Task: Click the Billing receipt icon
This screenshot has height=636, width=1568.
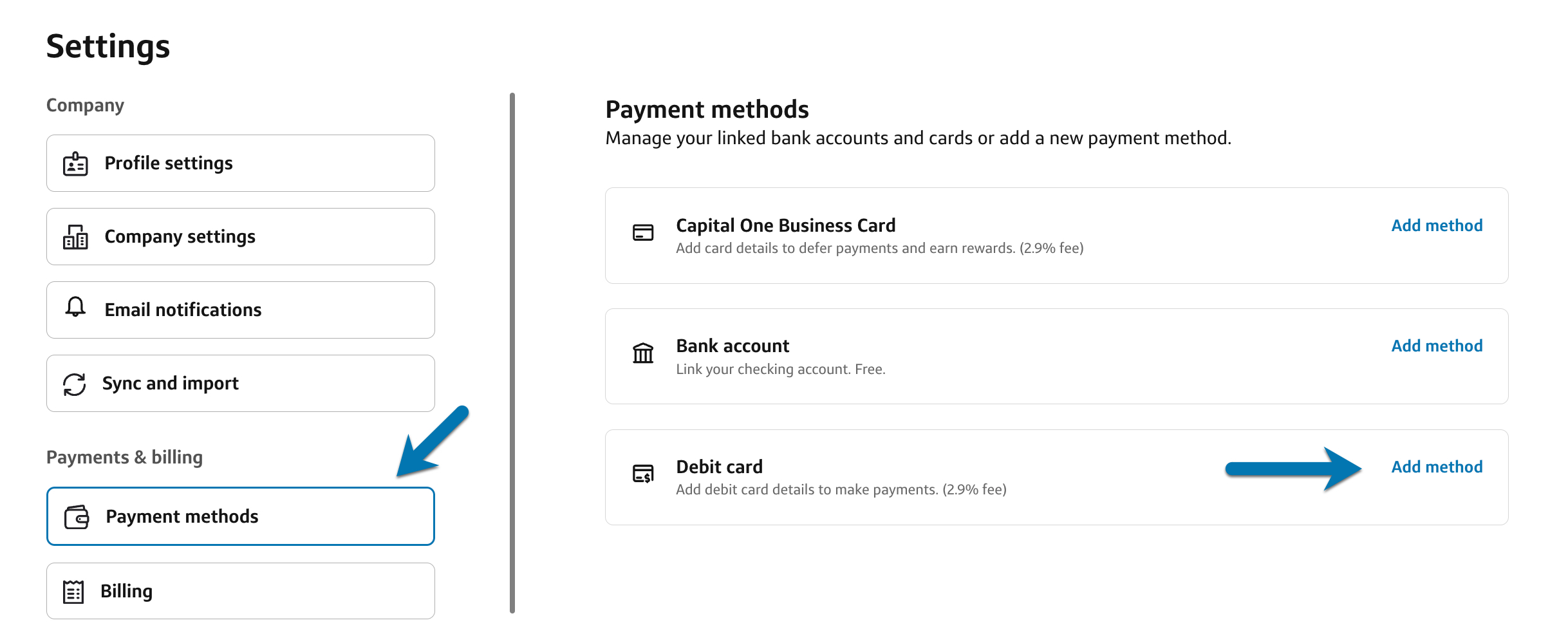Action: pyautogui.click(x=73, y=592)
